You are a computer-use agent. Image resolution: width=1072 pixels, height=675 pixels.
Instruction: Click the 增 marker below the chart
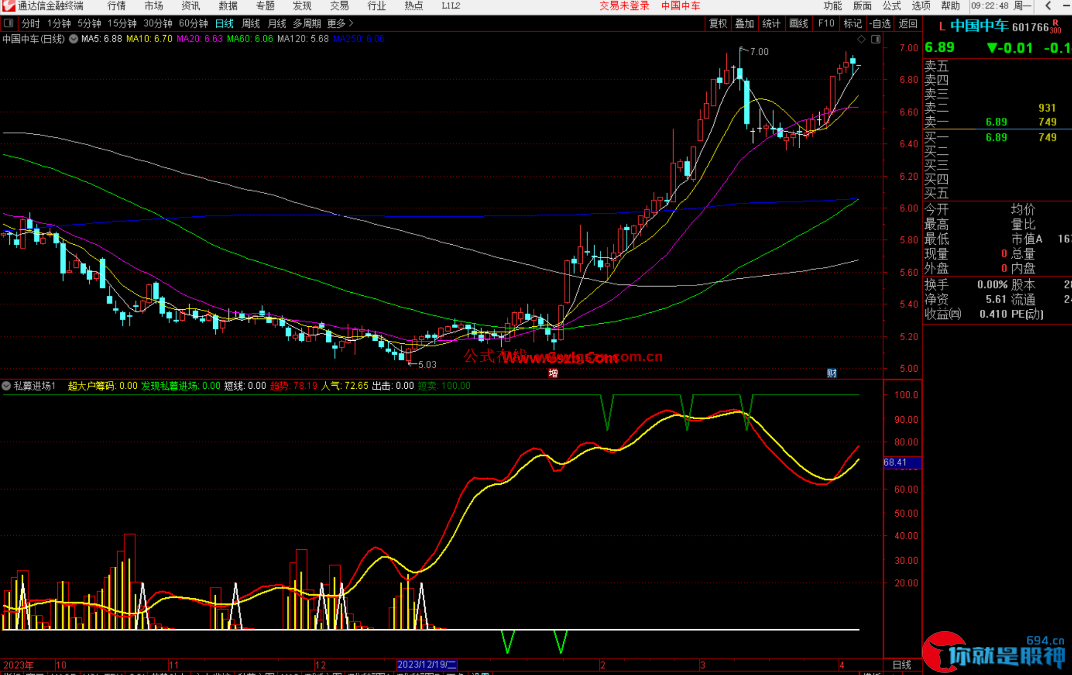pos(553,373)
